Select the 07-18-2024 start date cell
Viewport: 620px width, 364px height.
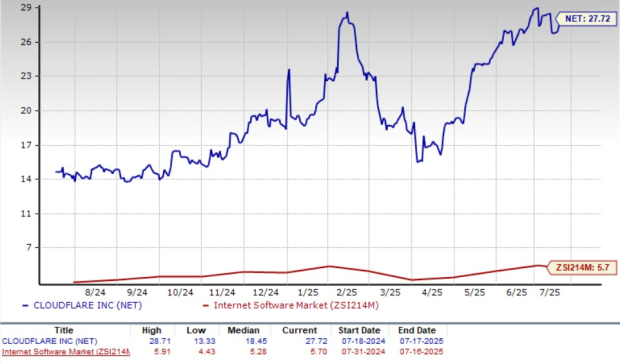tap(363, 341)
